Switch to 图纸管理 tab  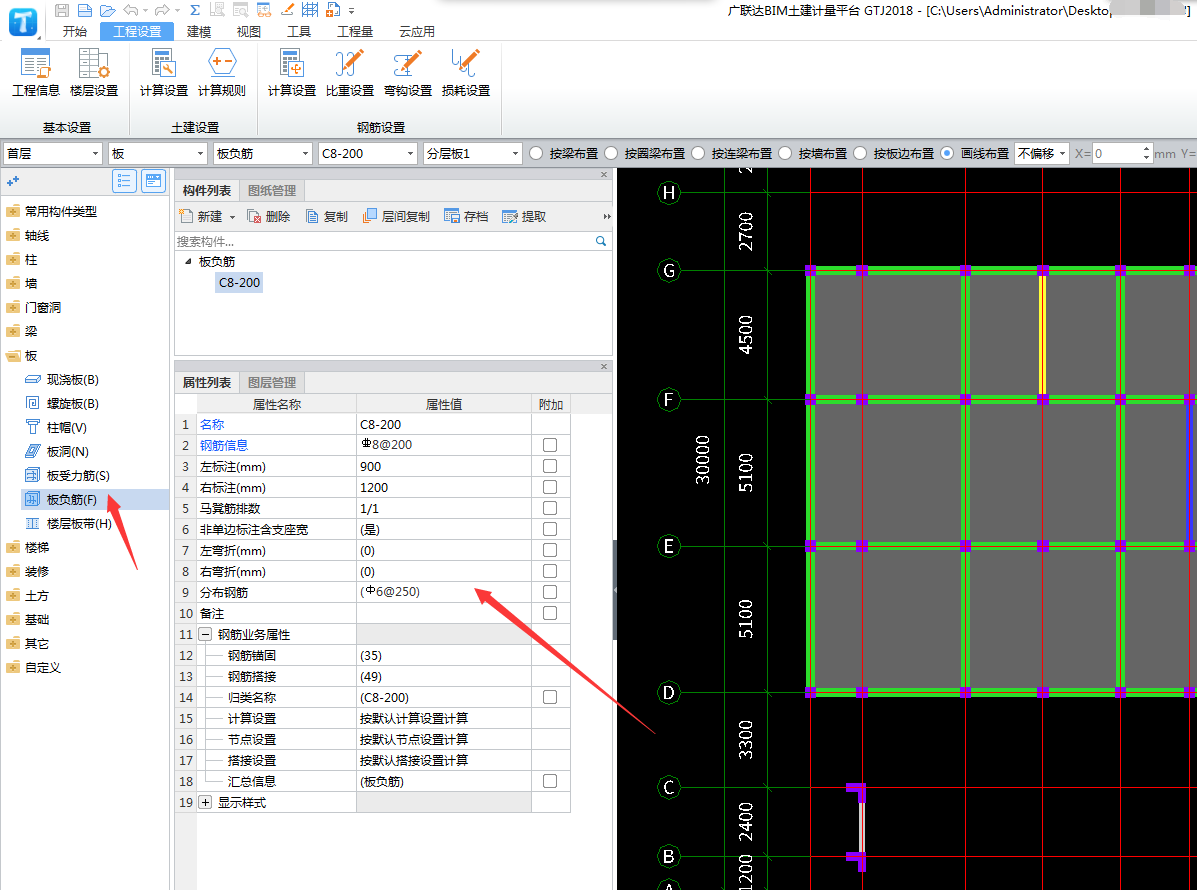[x=272, y=191]
